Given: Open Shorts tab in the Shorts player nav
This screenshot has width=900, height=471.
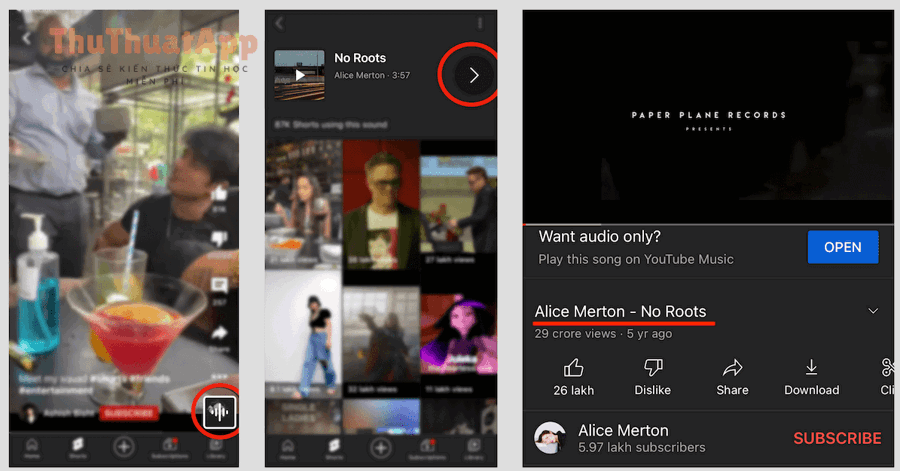Looking at the screenshot, I should [77, 448].
